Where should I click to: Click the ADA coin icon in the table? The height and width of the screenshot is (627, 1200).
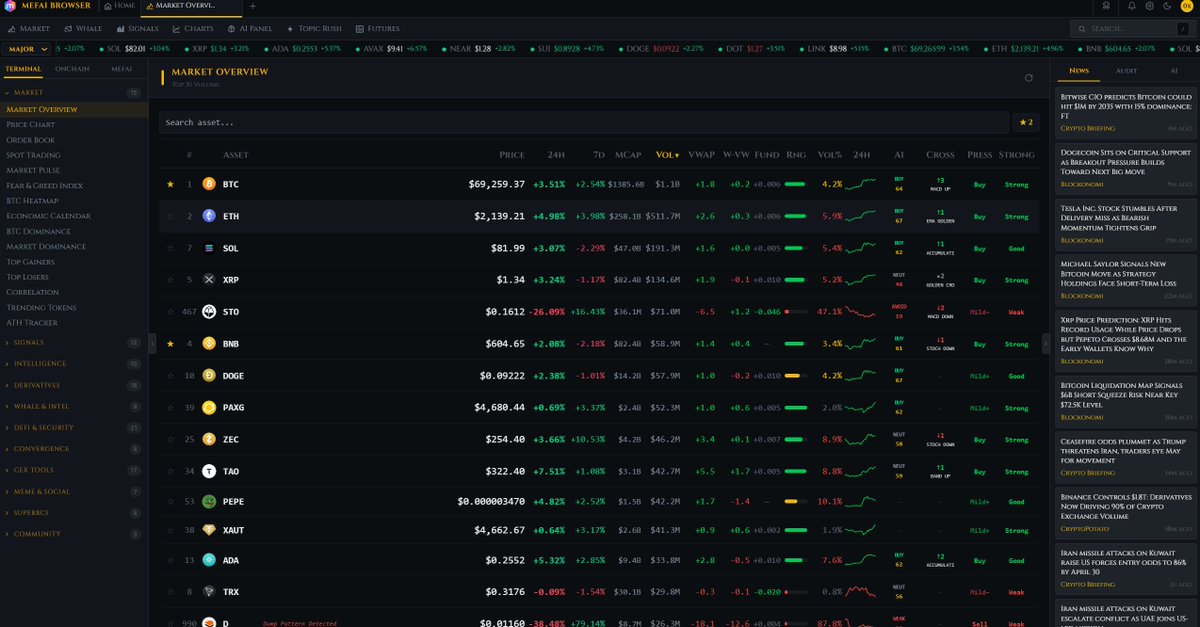[x=209, y=561]
